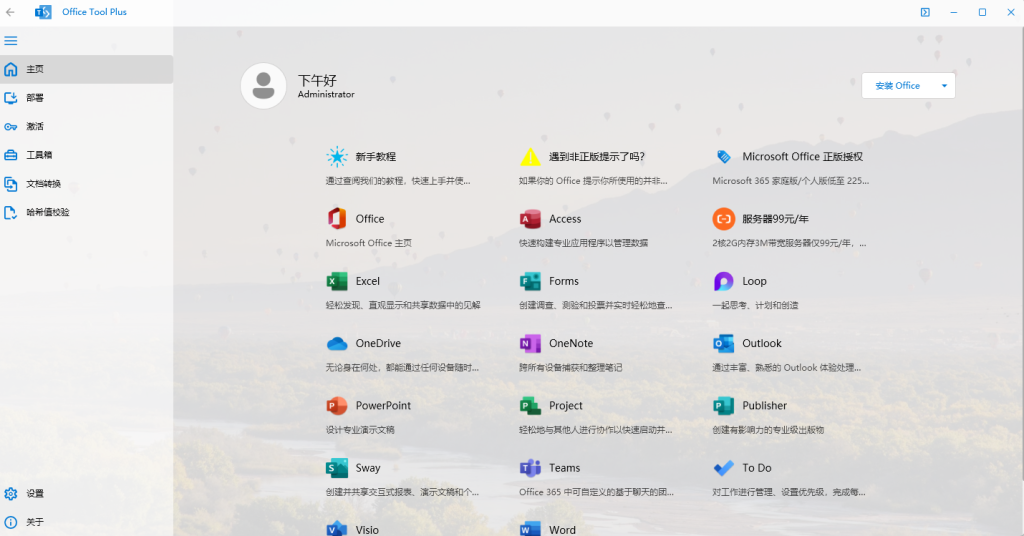Click the Loop app icon
Screen dimensions: 1024x536
[724, 281]
